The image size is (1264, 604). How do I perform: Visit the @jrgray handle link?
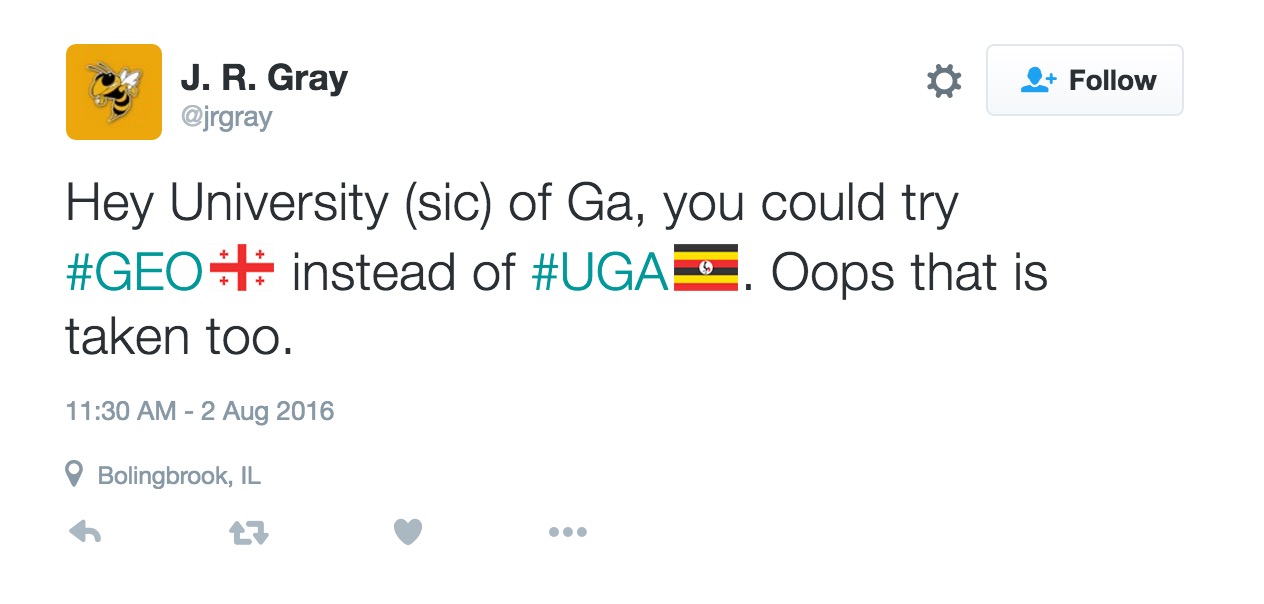(x=226, y=117)
